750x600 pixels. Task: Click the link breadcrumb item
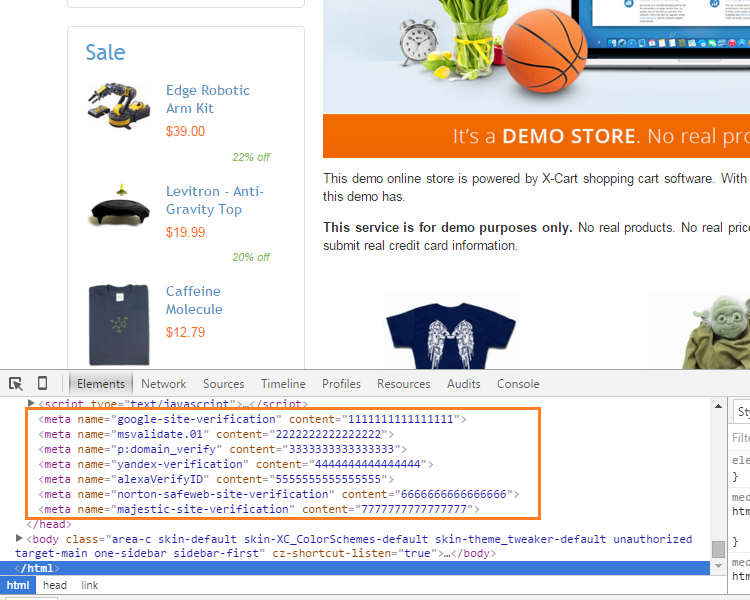pyautogui.click(x=89, y=585)
